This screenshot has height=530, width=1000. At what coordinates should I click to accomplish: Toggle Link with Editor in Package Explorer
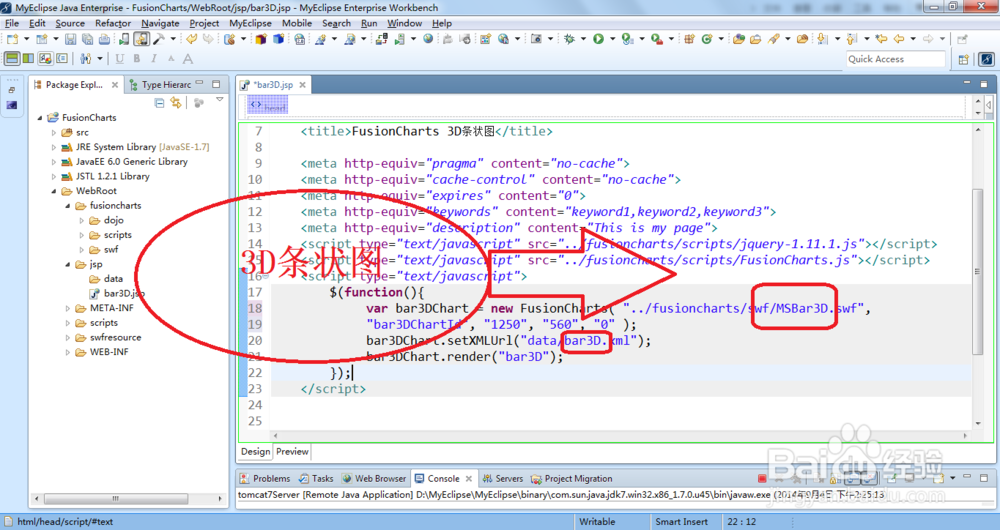[x=175, y=103]
